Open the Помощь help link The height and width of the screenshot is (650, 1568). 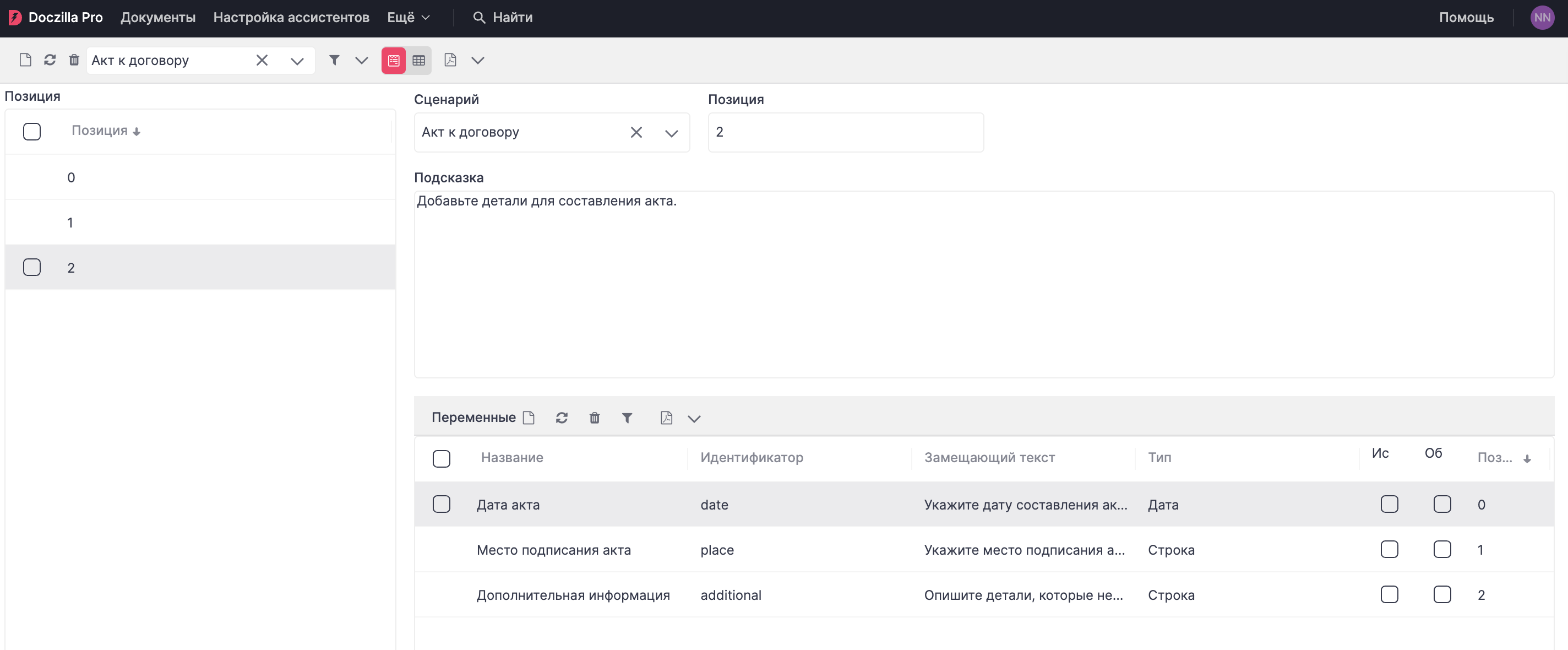1466,18
